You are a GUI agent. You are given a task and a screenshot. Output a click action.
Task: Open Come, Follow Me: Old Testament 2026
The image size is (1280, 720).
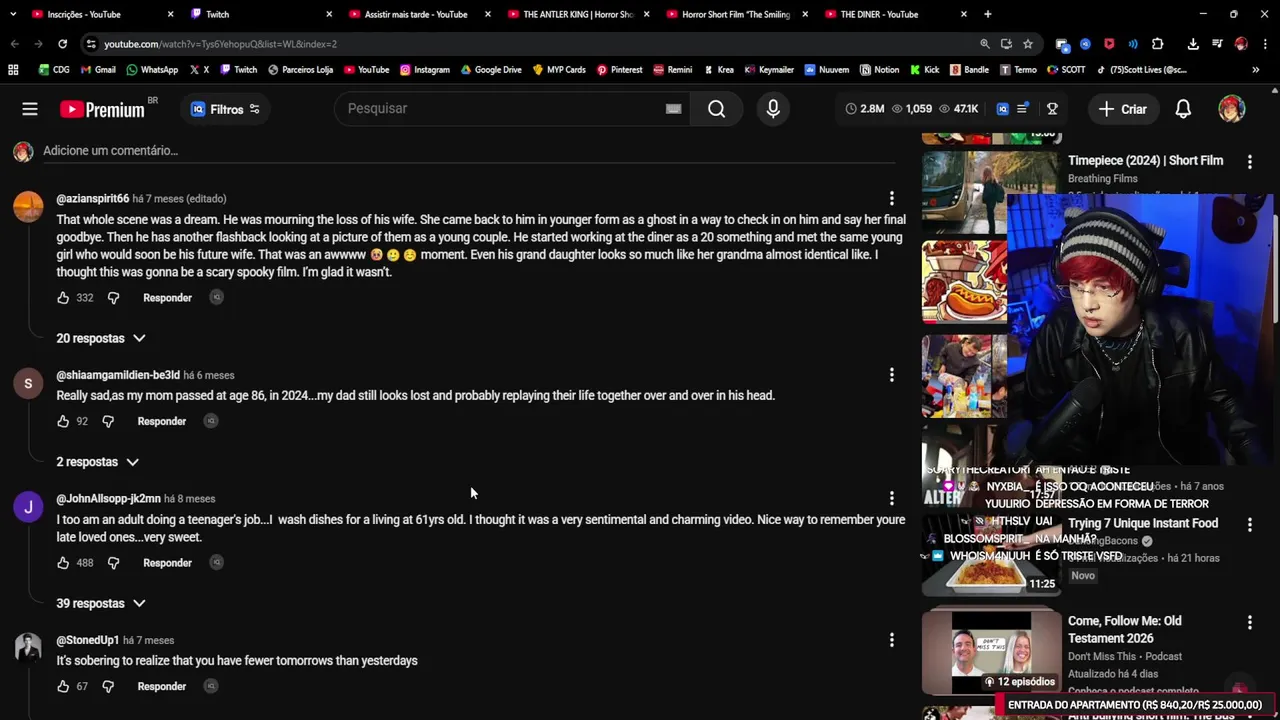point(1124,630)
